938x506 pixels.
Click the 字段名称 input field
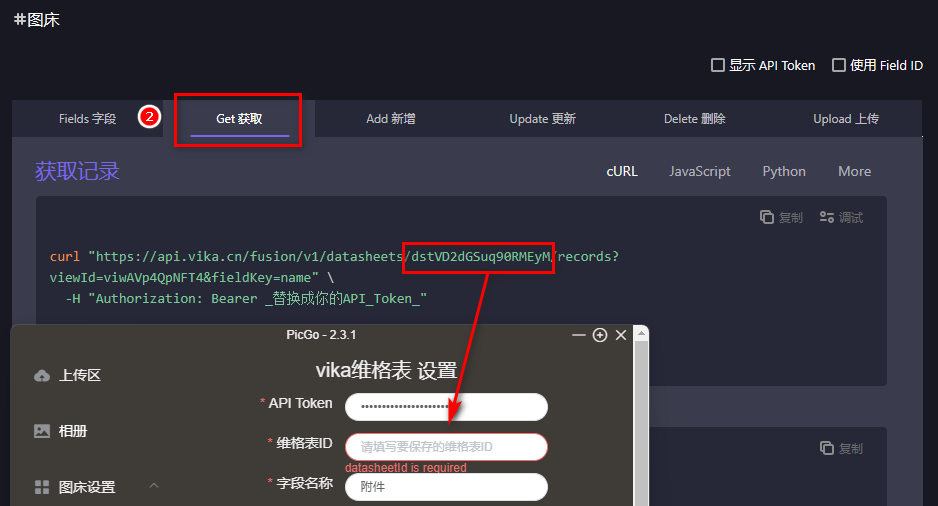[x=446, y=487]
